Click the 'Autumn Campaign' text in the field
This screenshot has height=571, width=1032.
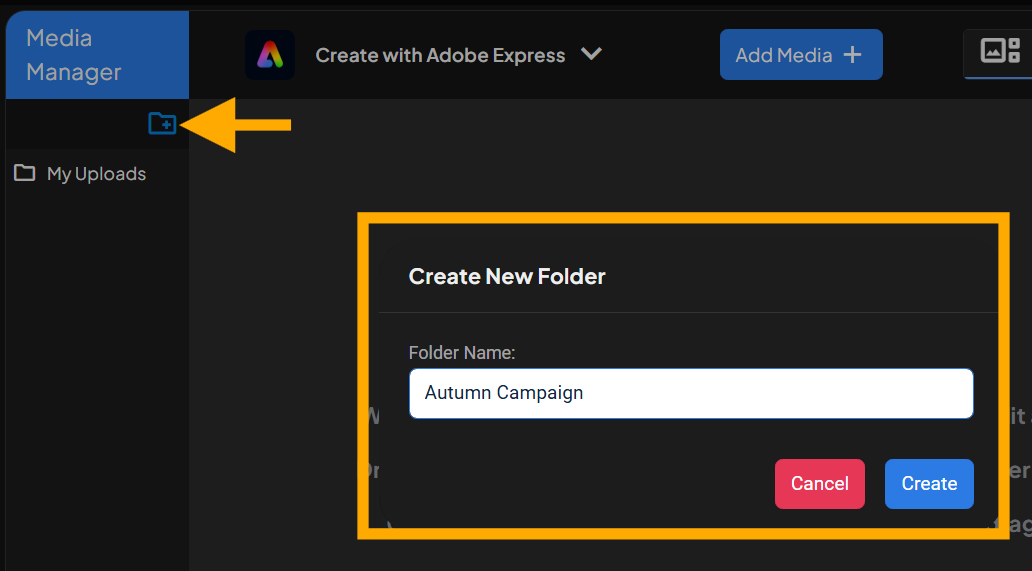tap(504, 393)
